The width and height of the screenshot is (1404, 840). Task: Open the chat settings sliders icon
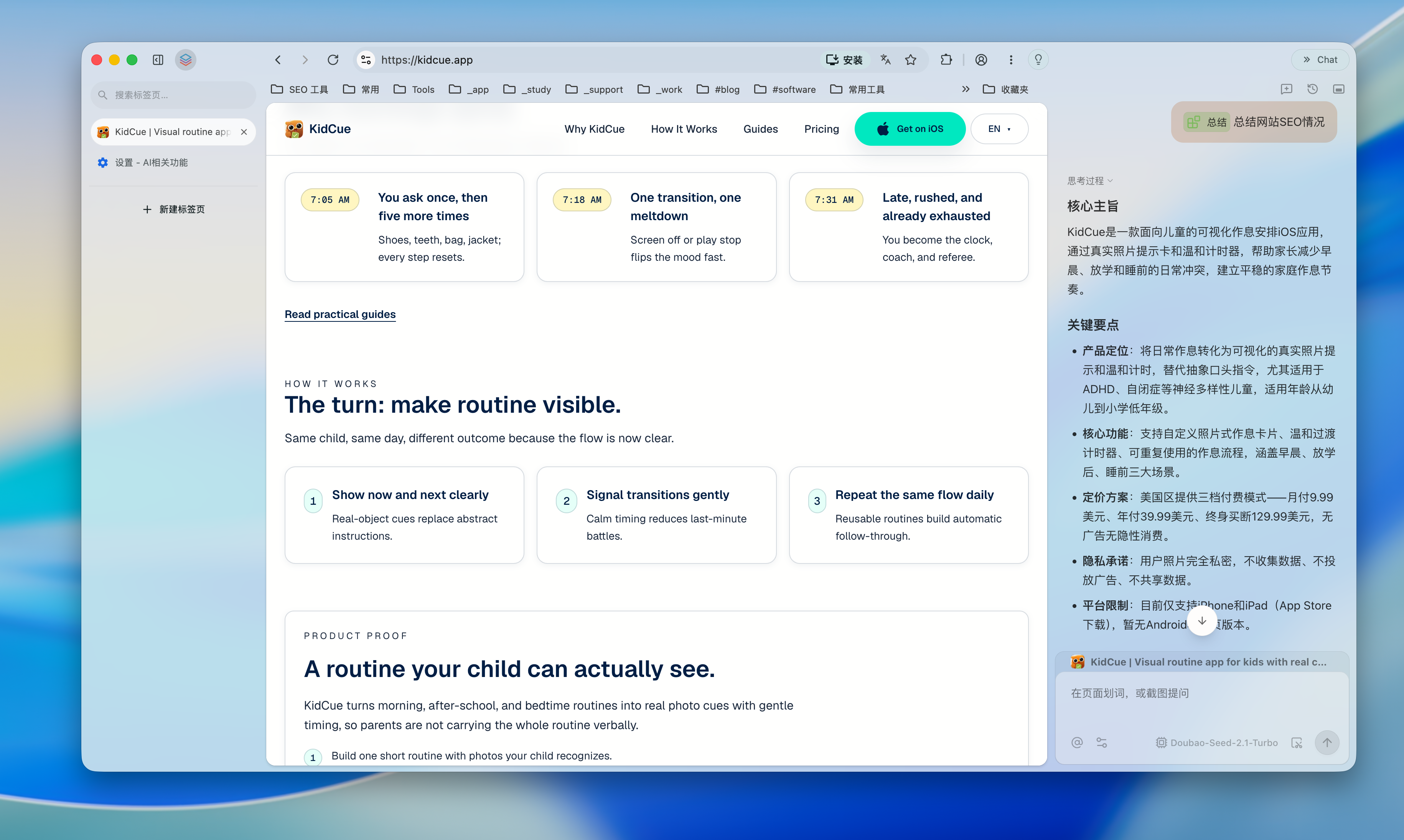[1102, 743]
